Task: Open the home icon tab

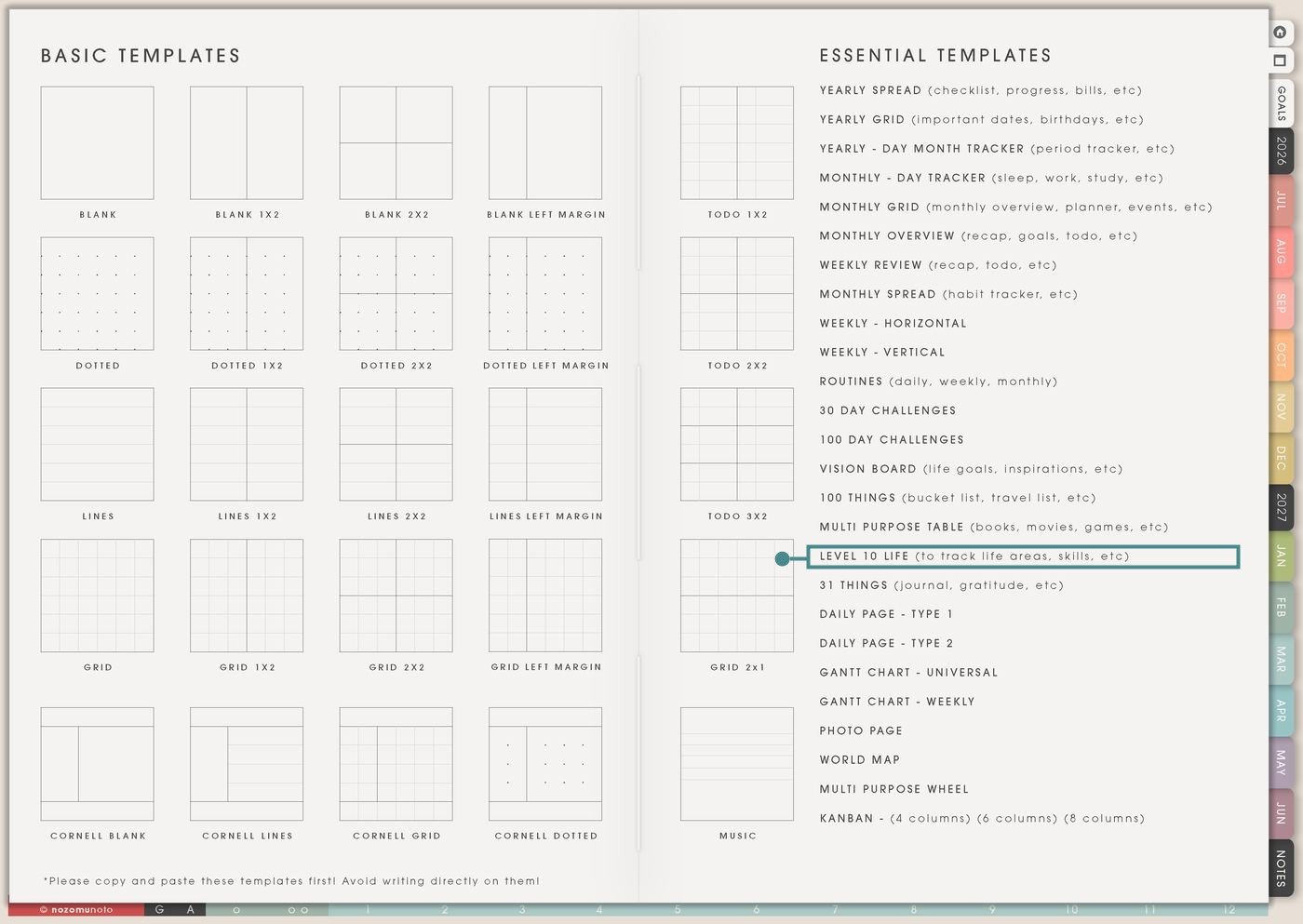Action: pos(1281,33)
